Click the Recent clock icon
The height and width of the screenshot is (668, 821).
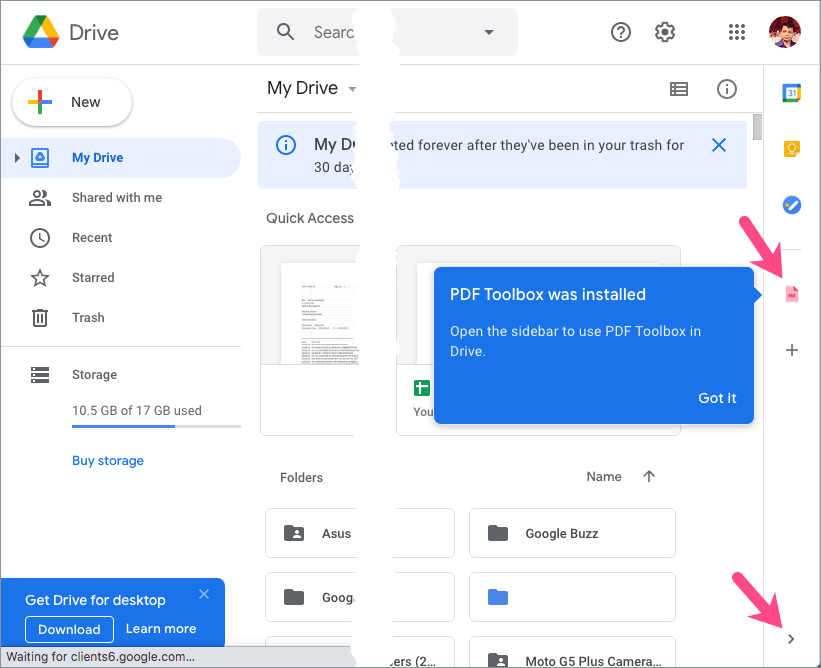pyautogui.click(x=40, y=238)
